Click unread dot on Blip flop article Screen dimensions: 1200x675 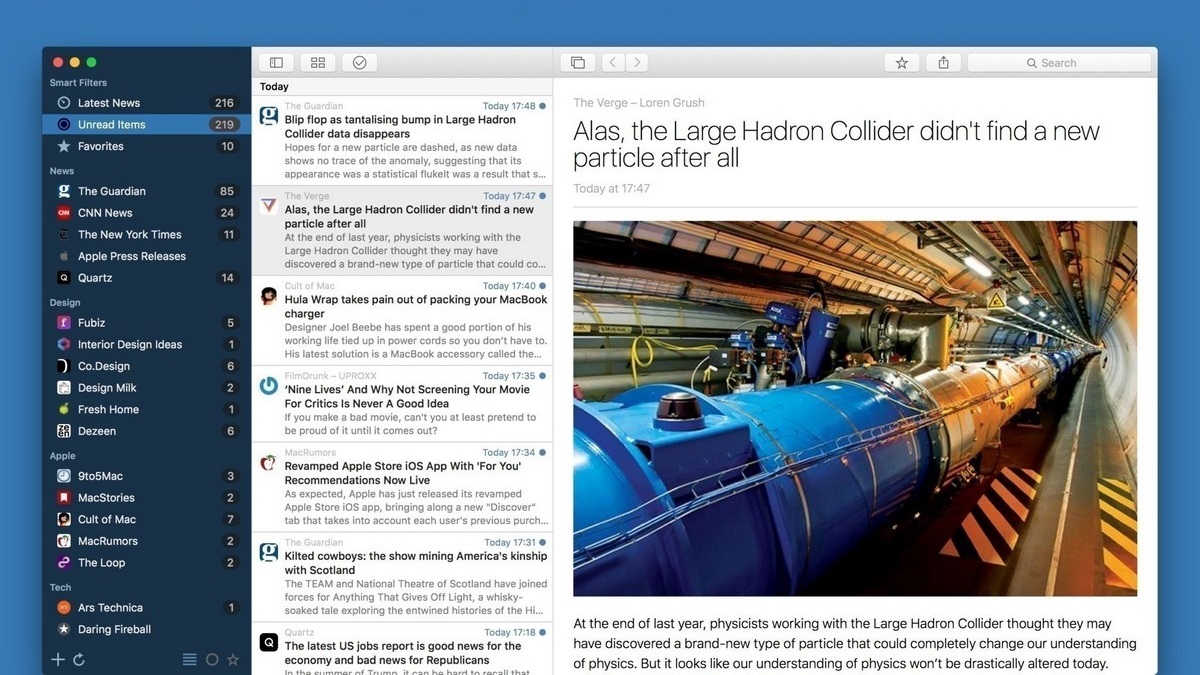pyautogui.click(x=543, y=106)
